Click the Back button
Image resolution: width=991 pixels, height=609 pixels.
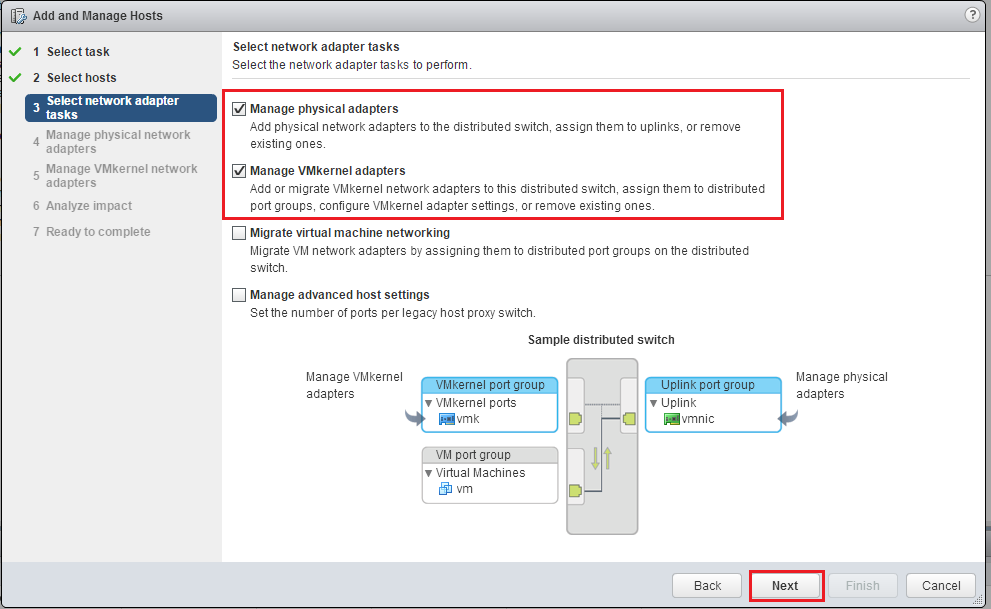click(x=706, y=585)
